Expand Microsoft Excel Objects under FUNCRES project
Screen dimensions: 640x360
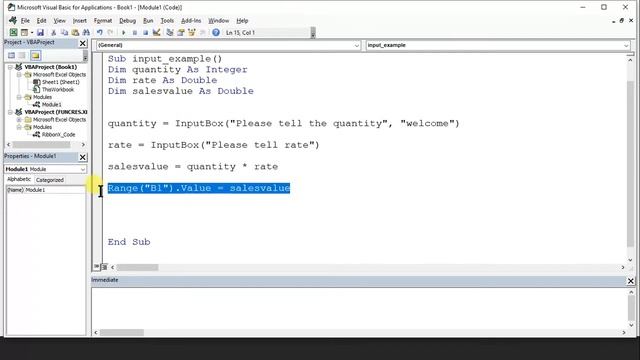tap(19, 120)
